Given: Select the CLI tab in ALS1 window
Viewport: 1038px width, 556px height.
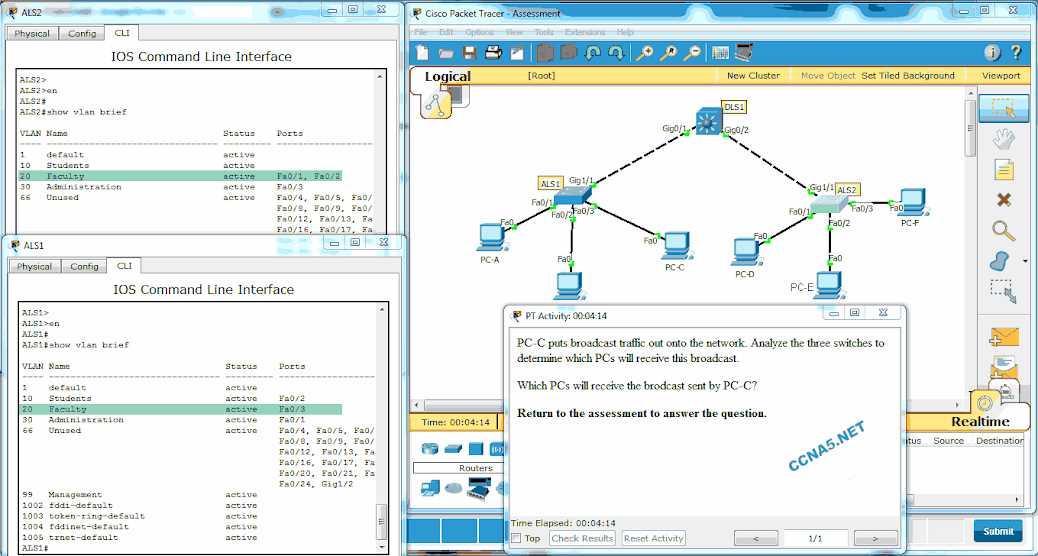Looking at the screenshot, I should coord(124,265).
